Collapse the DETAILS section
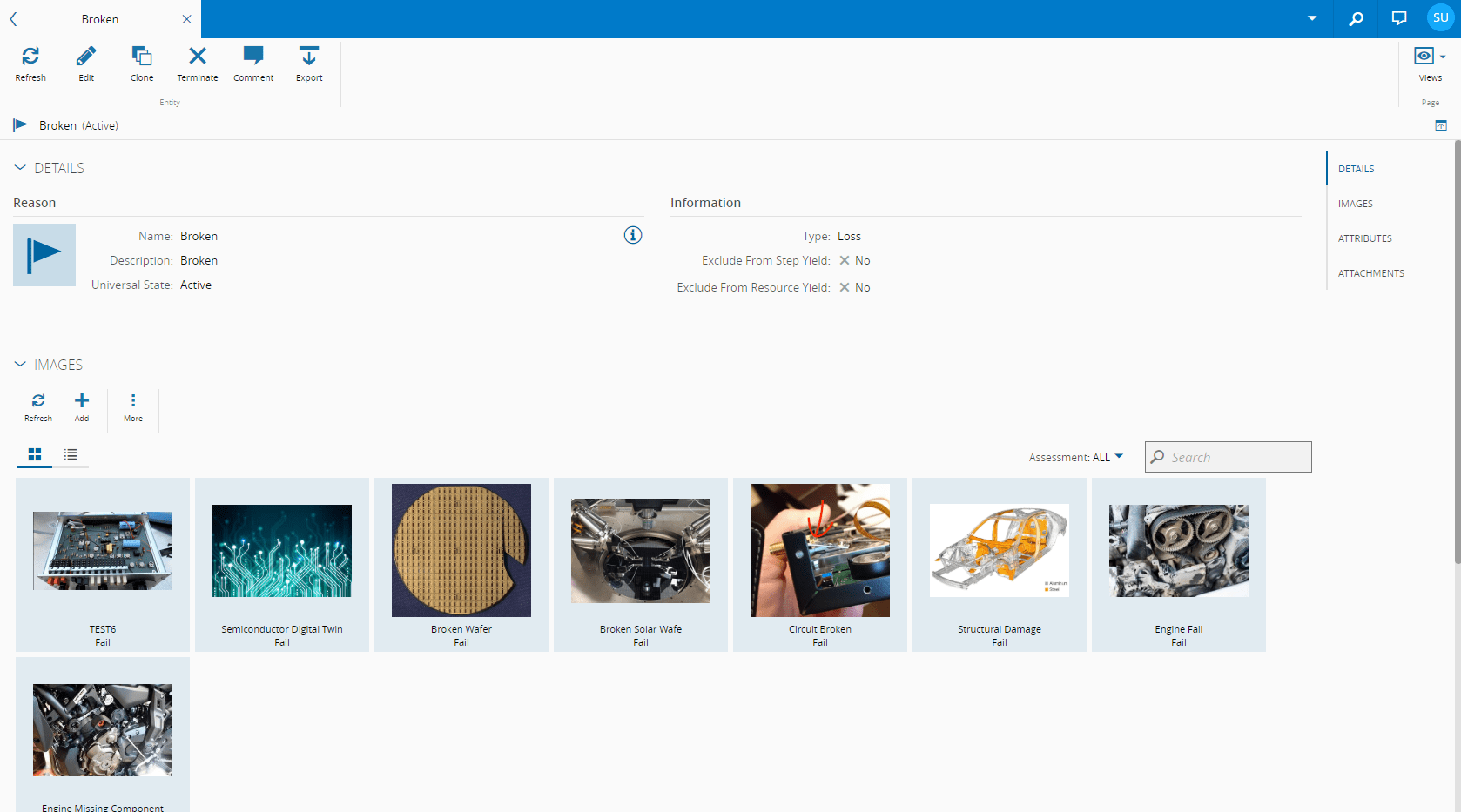This screenshot has width=1461, height=812. pyautogui.click(x=20, y=168)
